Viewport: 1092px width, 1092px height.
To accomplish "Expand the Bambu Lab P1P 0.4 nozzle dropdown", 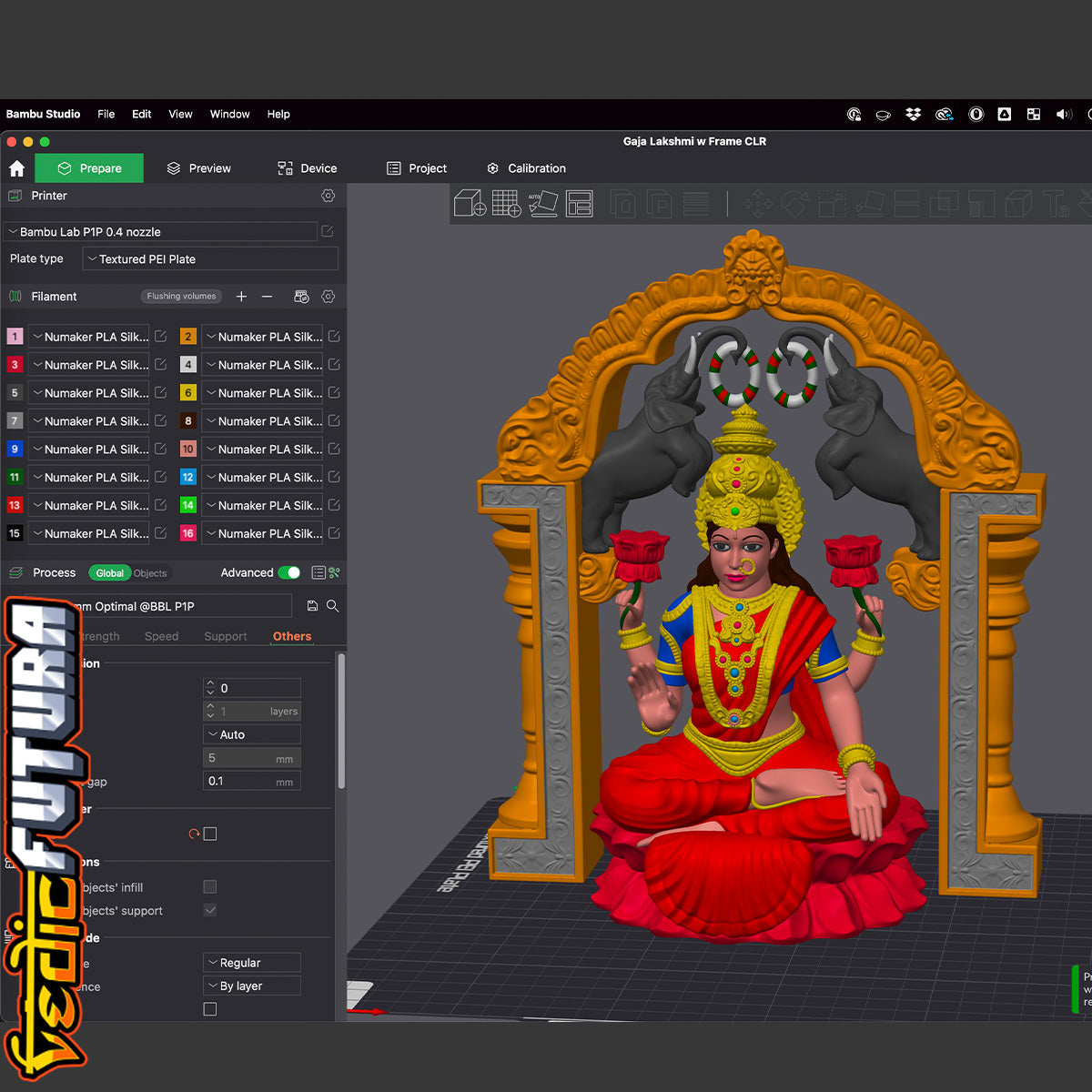I will coord(159,231).
